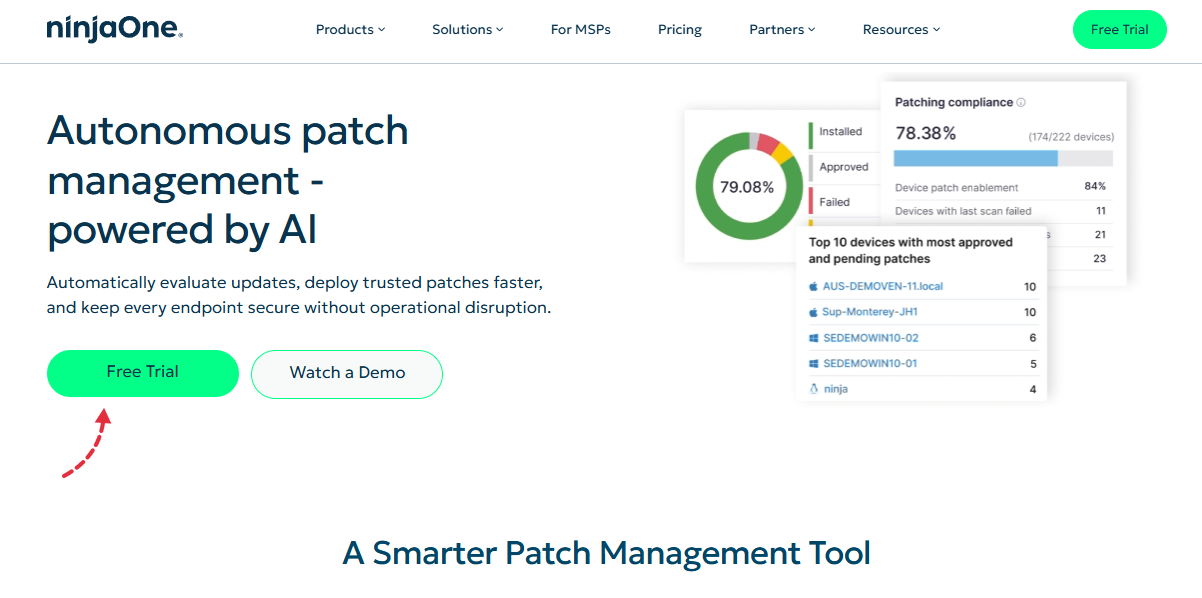1202x598 pixels.
Task: Open the Sup-Monterey-JH1 device link
Action: pos(870,313)
